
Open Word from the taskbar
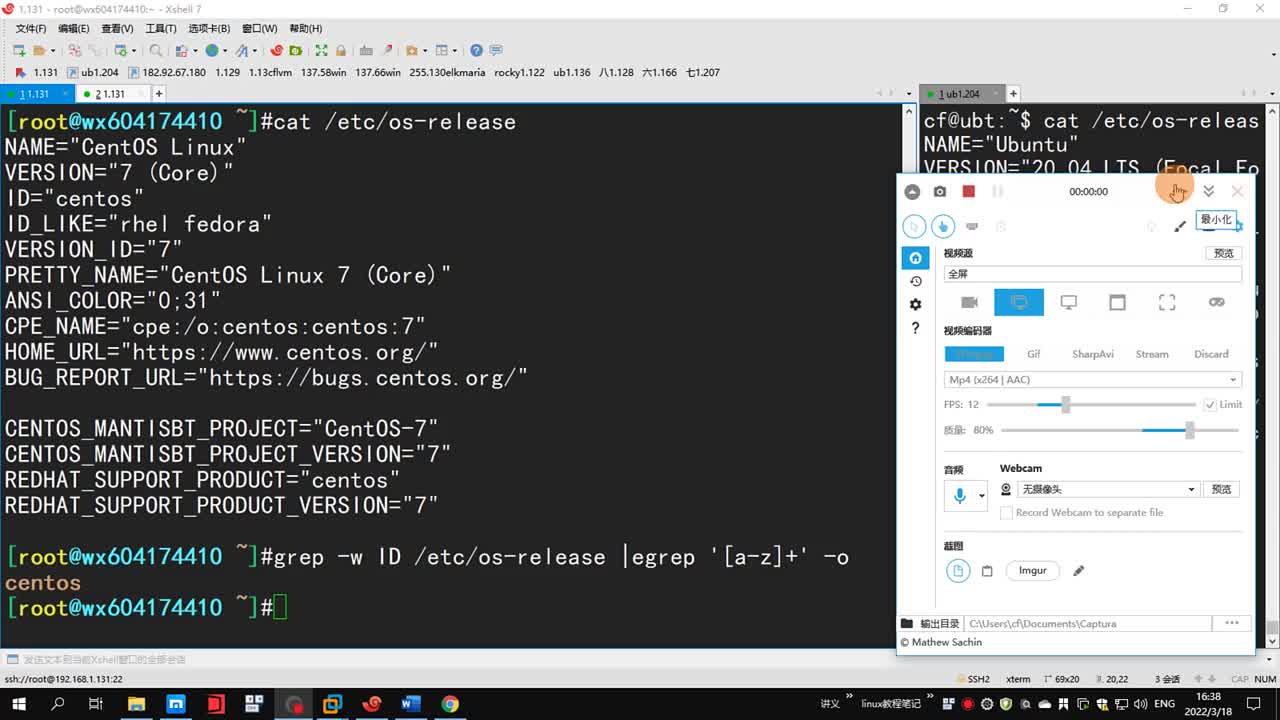(x=411, y=704)
